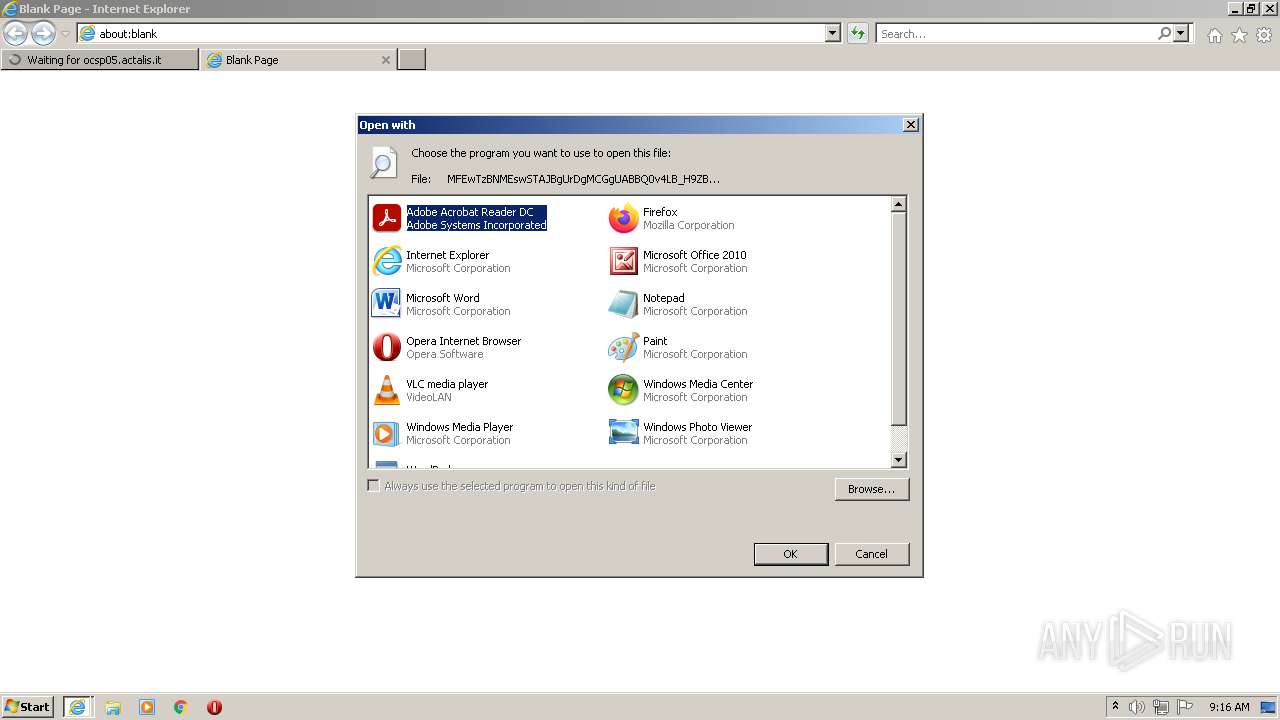Go back with the browser Back arrow

pos(16,33)
